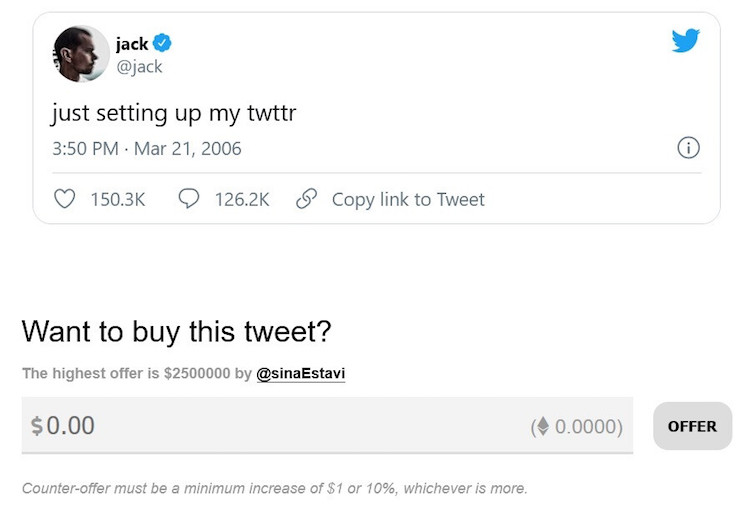Open jack's profile picture
This screenshot has height=526, width=750.
point(81,54)
